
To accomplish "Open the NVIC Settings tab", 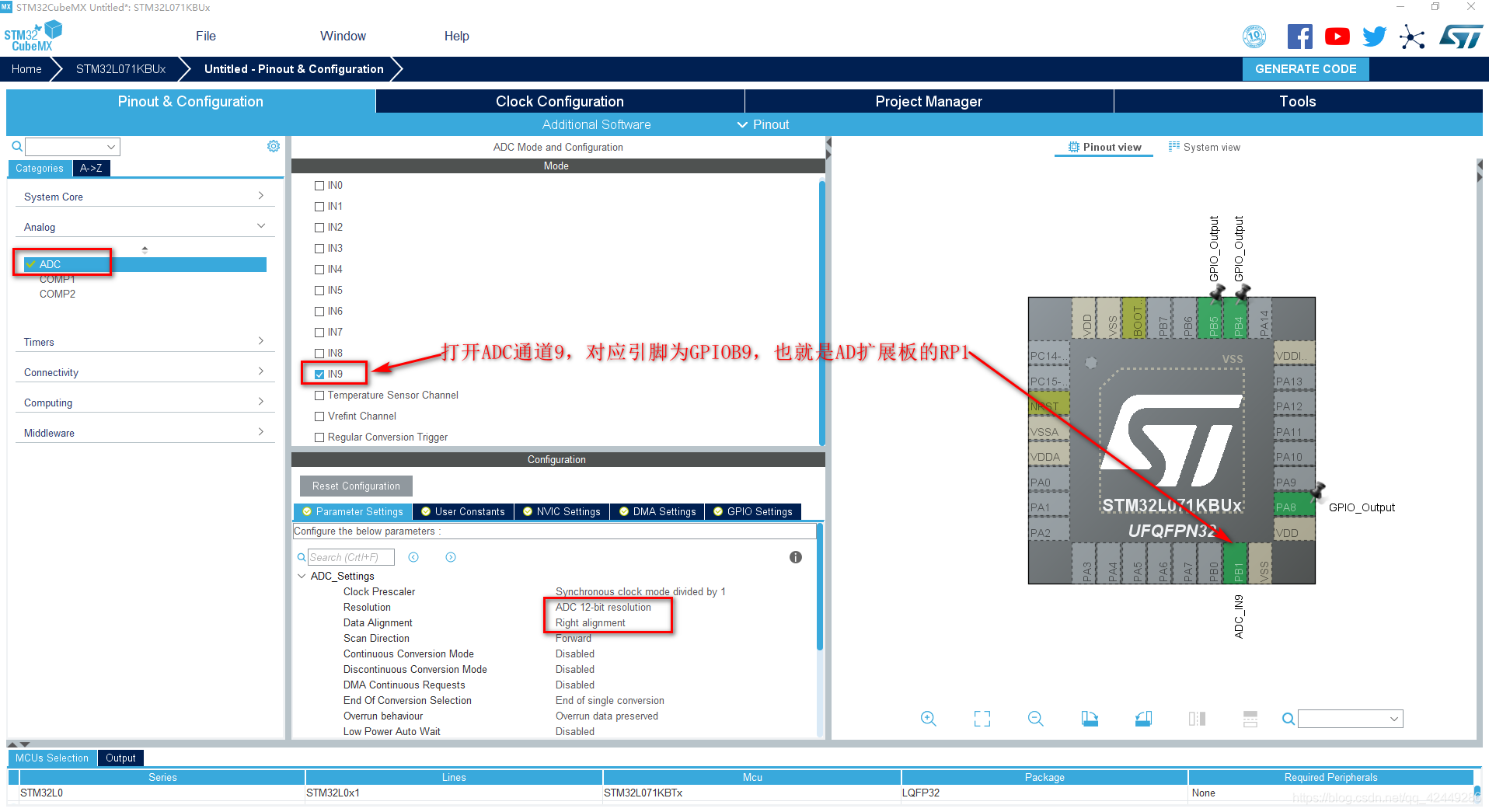I will click(x=562, y=511).
